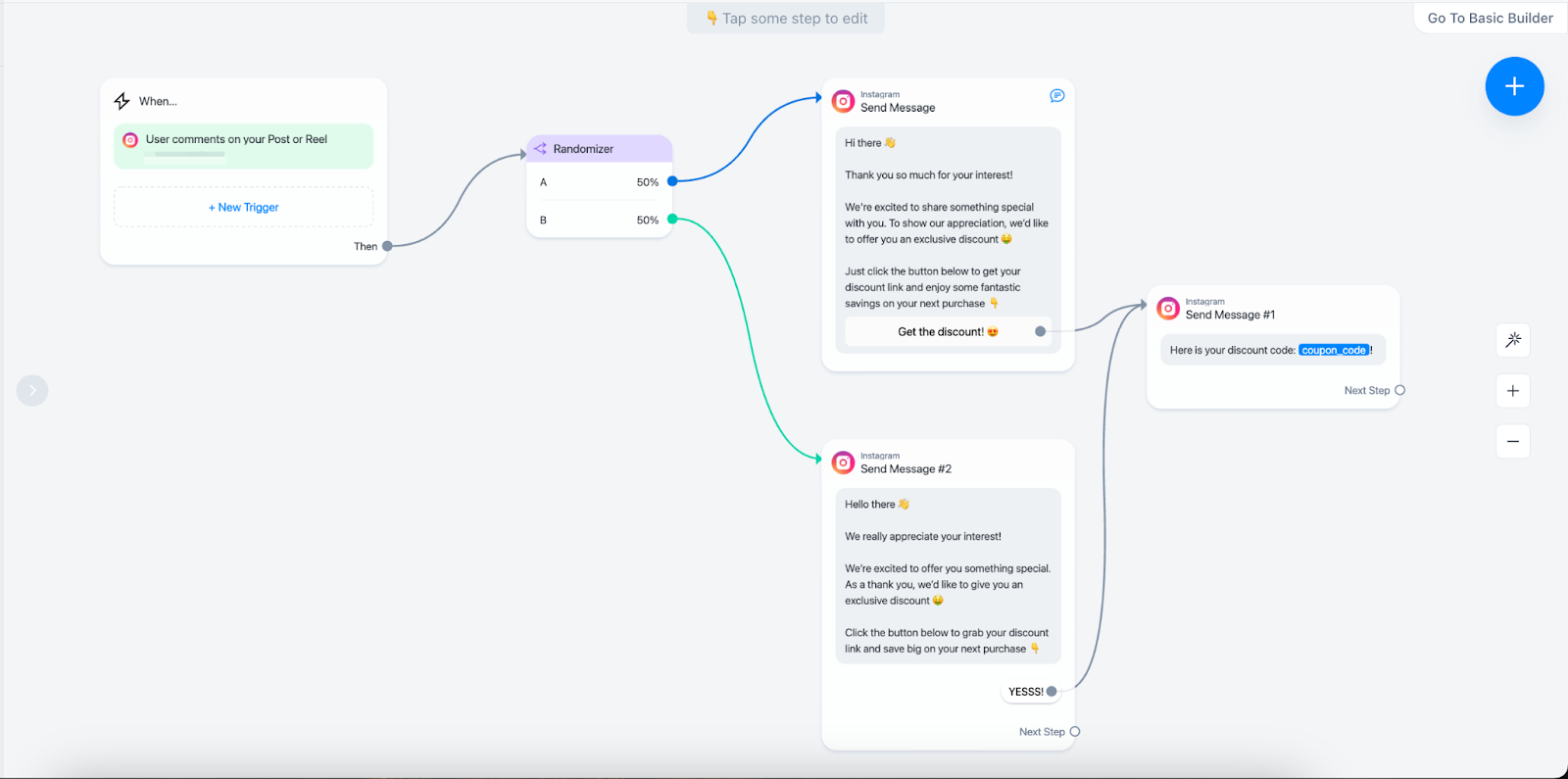Click the lightning bolt When icon
This screenshot has width=1568, height=779.
click(122, 101)
